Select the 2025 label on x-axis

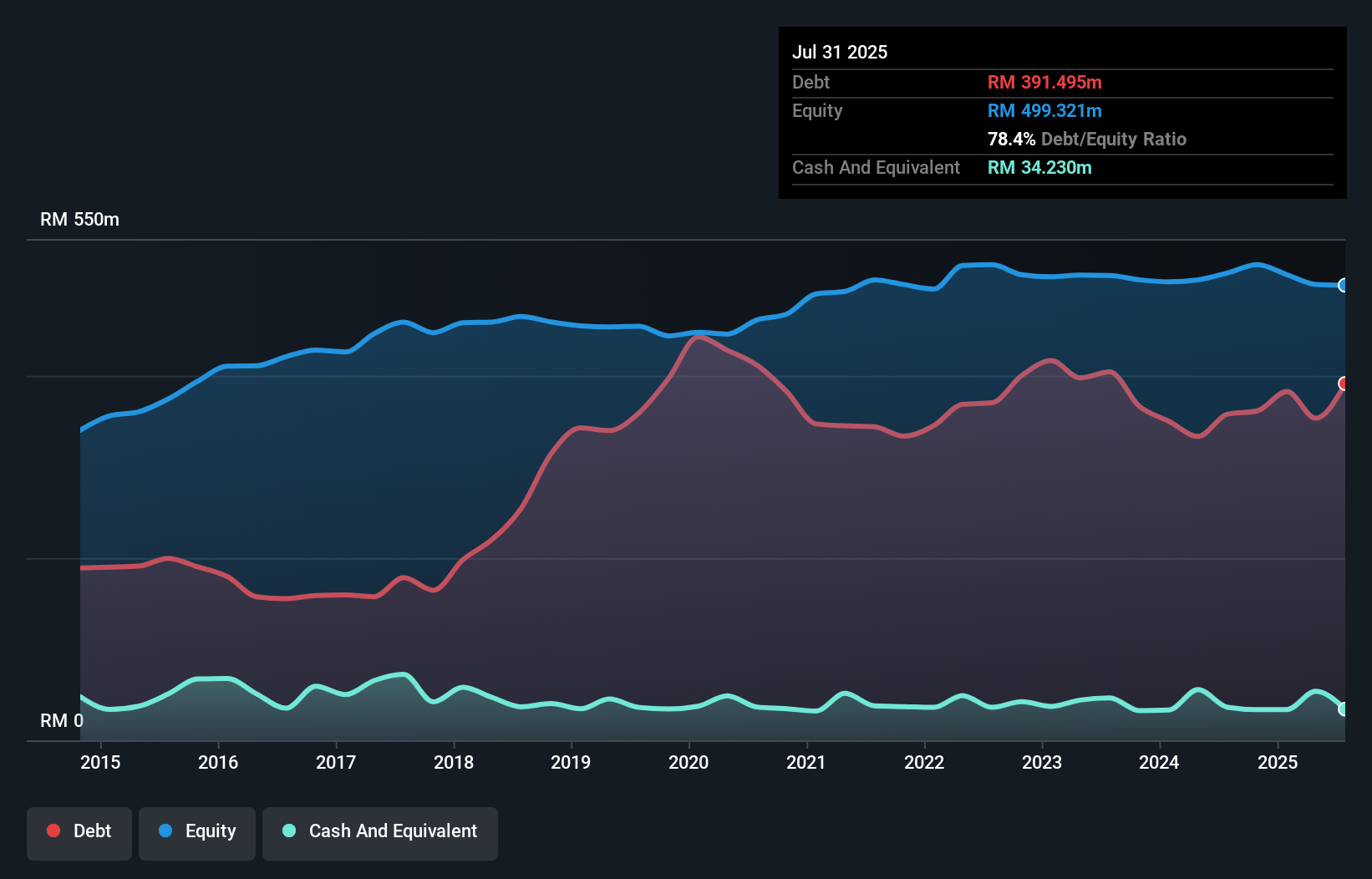[x=1278, y=762]
